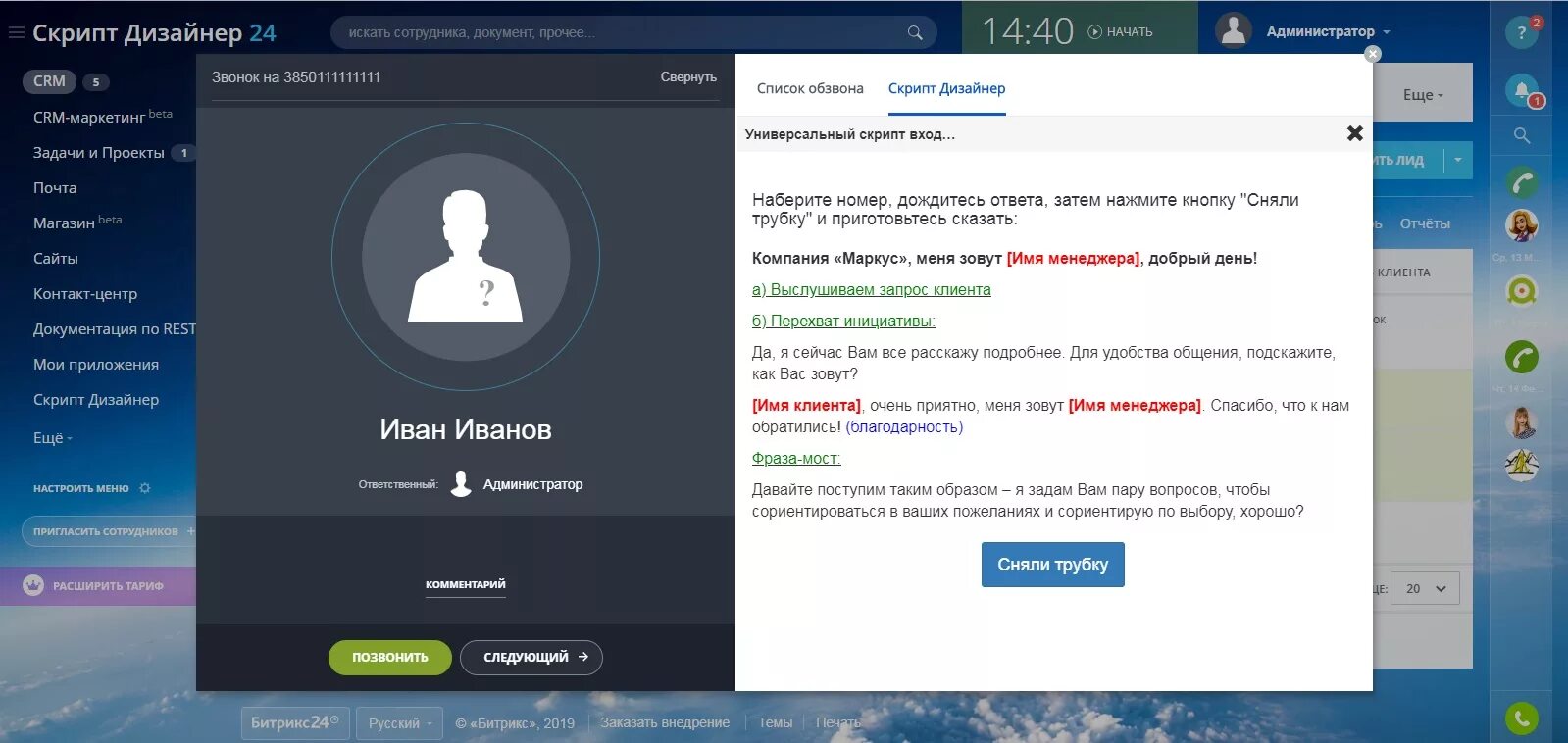
Task: Open Мои приложения
Action: point(96,365)
